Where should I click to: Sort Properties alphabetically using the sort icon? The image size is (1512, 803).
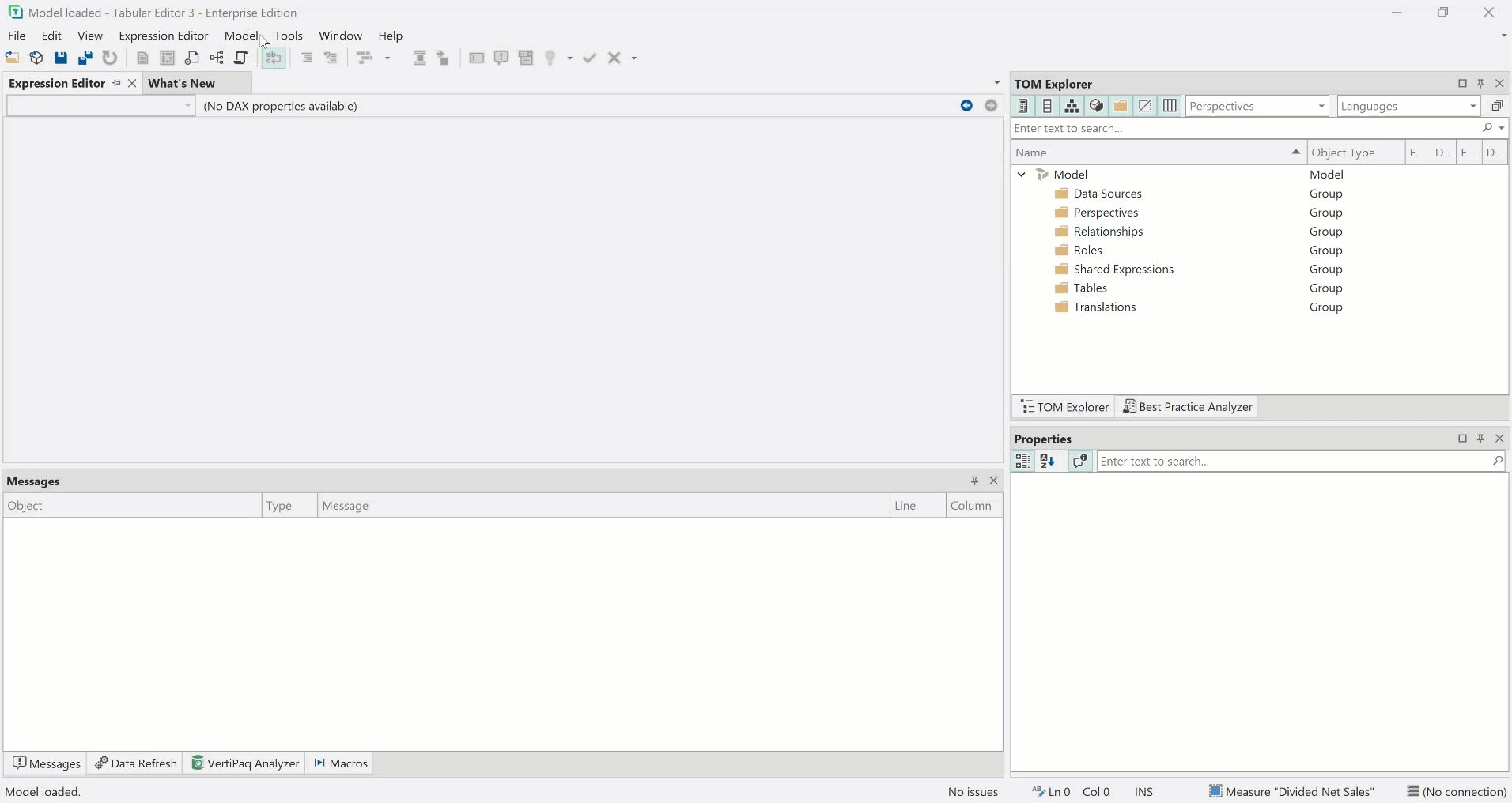pos(1050,462)
